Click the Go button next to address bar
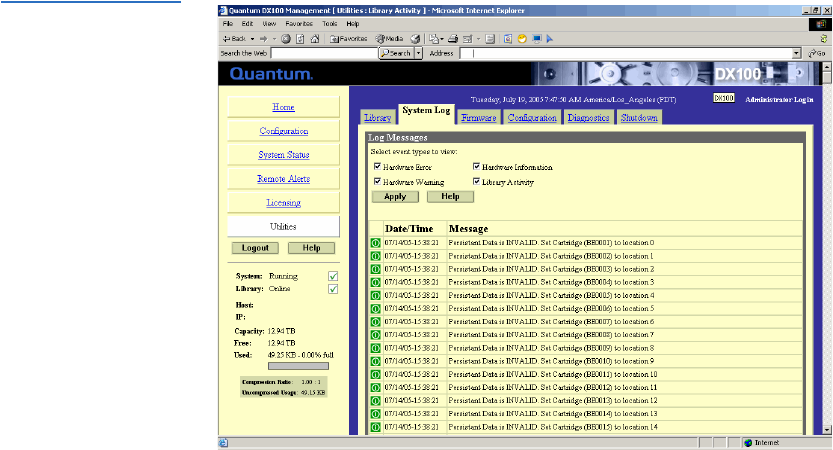The height and width of the screenshot is (450, 833). pyautogui.click(x=817, y=53)
